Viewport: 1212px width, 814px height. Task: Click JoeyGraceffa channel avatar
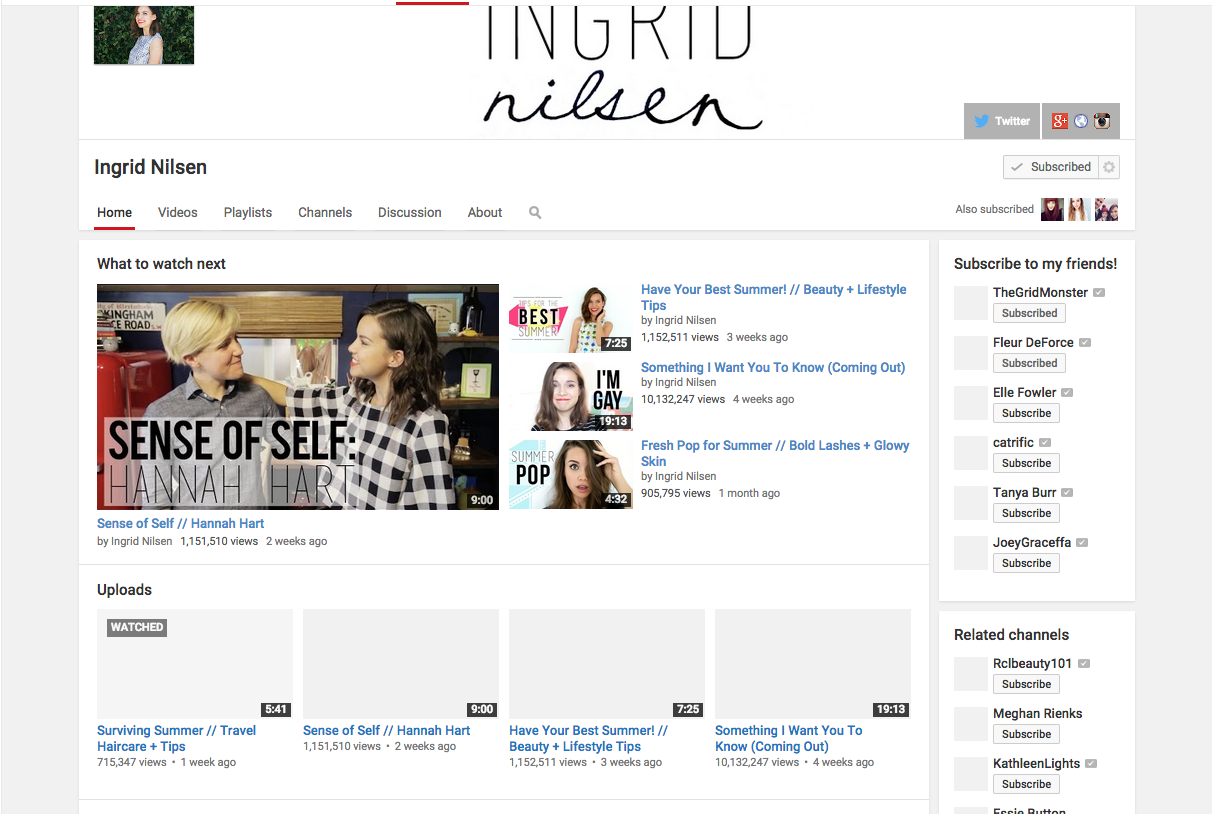pyautogui.click(x=971, y=553)
